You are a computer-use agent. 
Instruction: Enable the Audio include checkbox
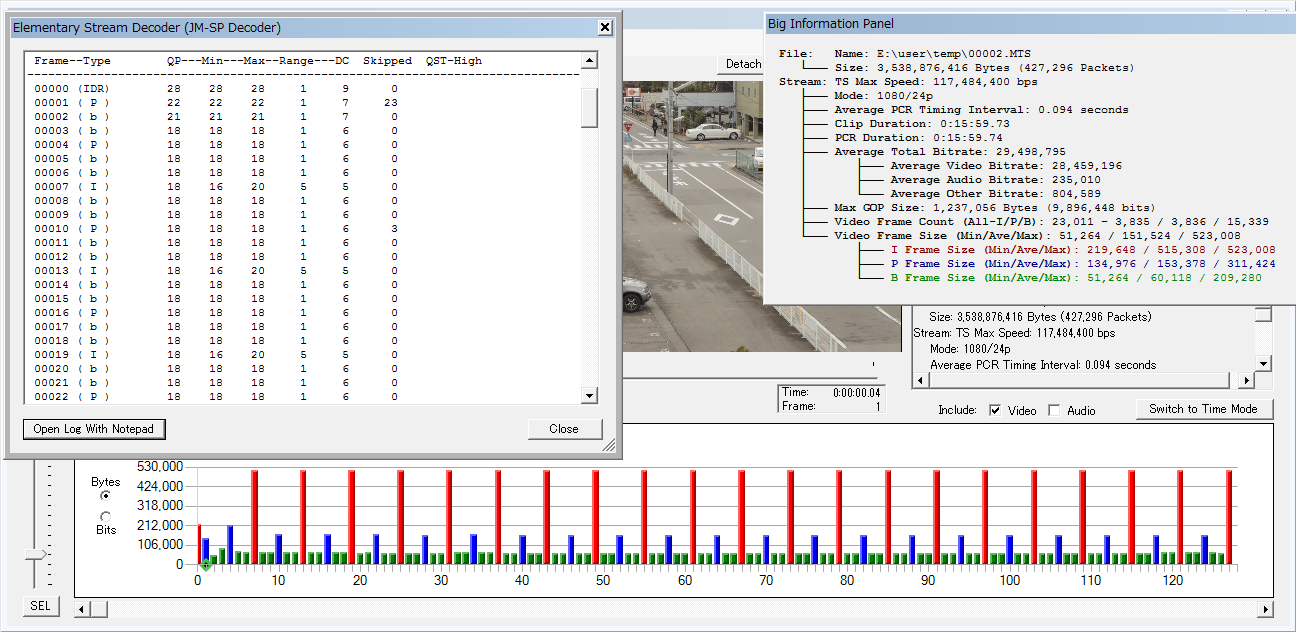tap(1054, 410)
